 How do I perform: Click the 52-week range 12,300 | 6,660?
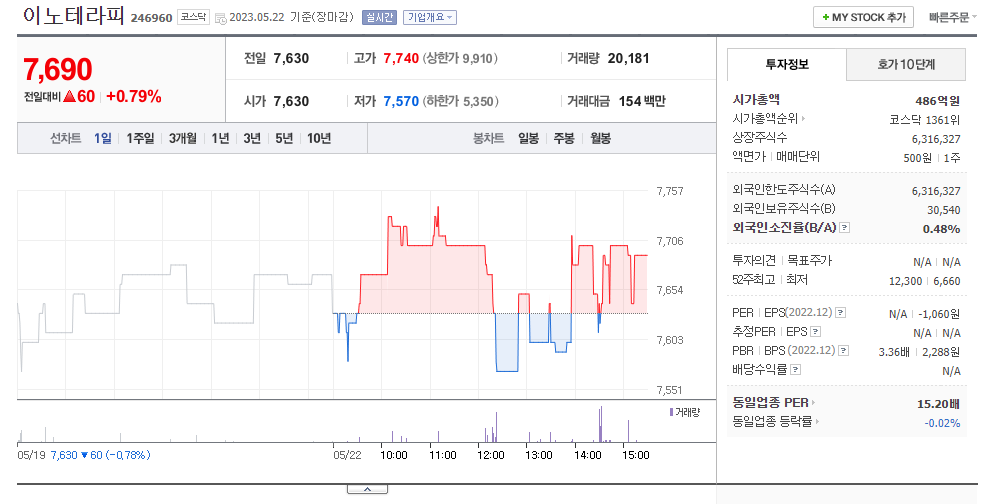pos(925,281)
